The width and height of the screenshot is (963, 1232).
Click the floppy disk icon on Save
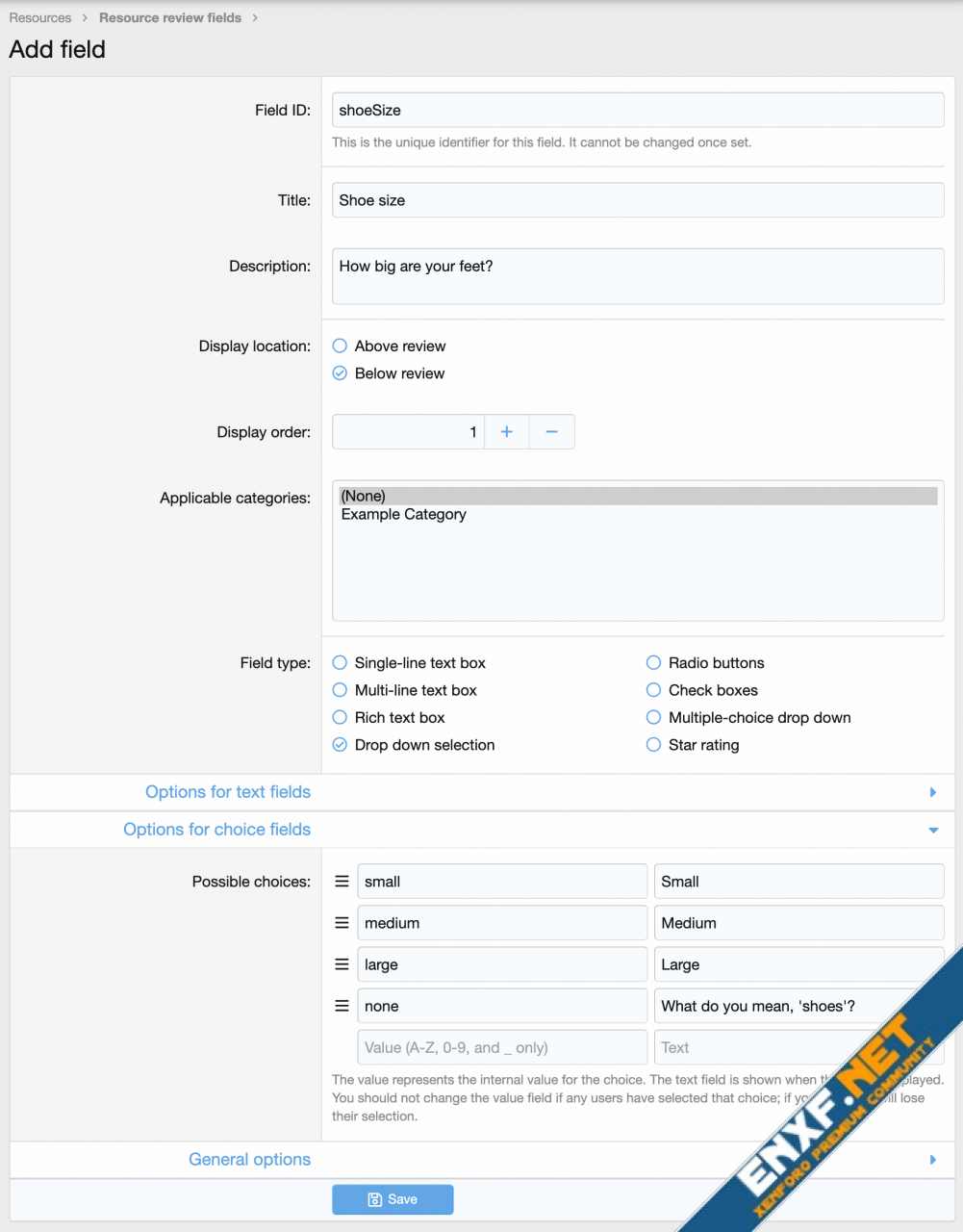[x=374, y=1198]
